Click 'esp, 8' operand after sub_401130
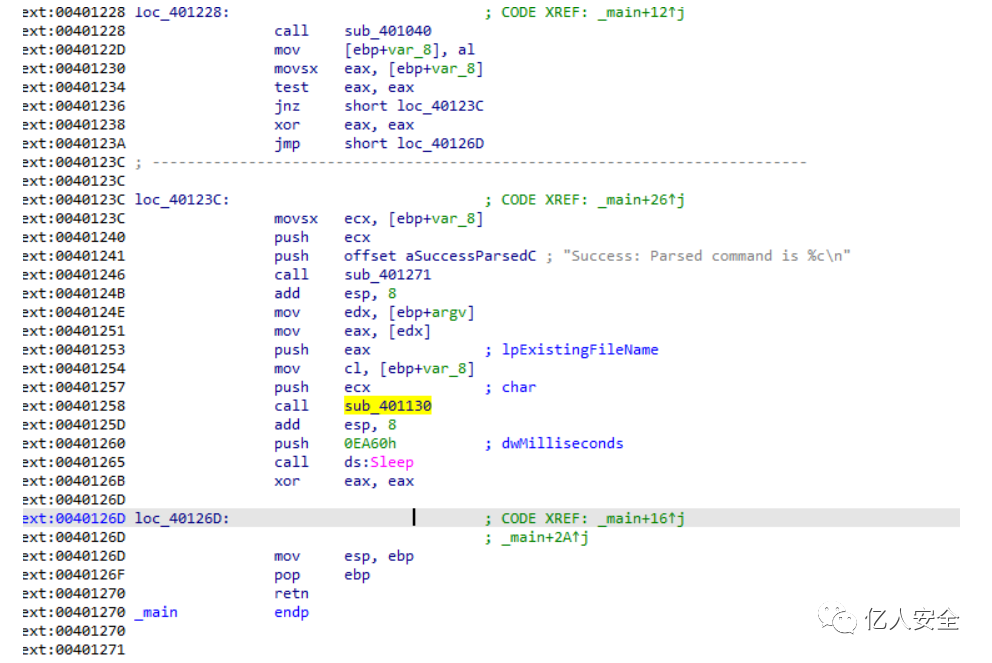 click(370, 424)
